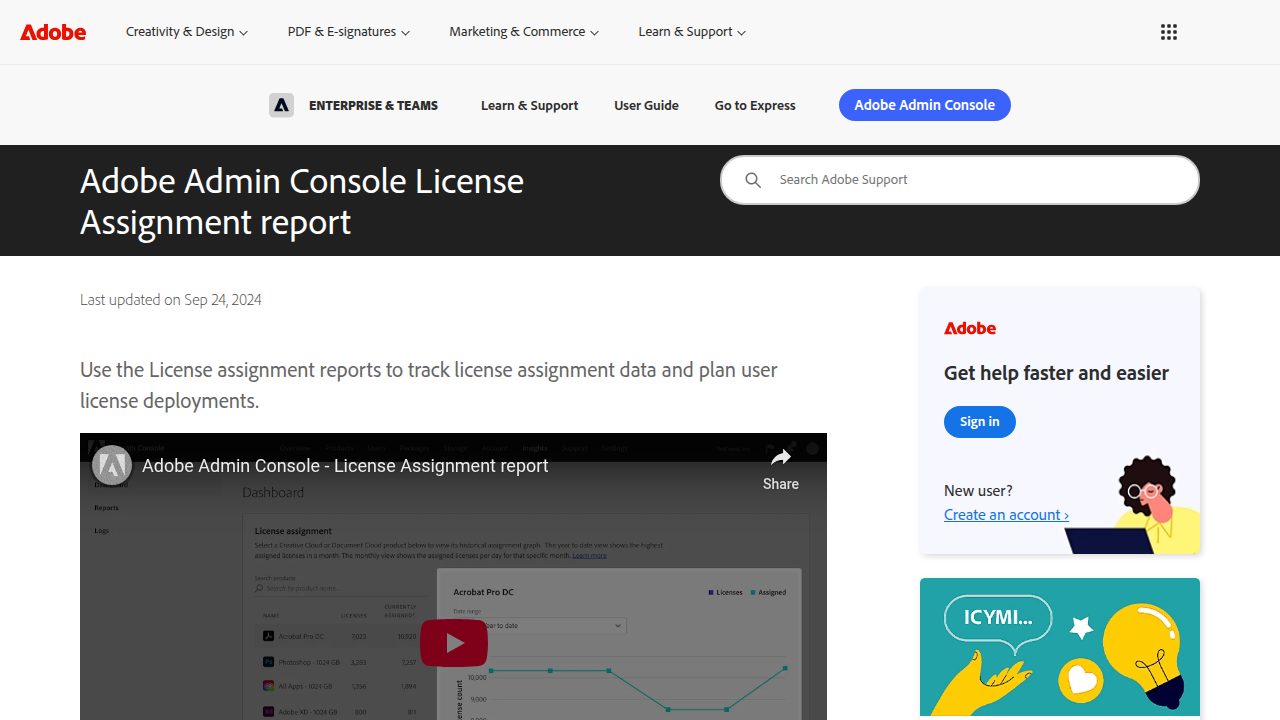Click the New user? label
1280x720 pixels.
[978, 491]
